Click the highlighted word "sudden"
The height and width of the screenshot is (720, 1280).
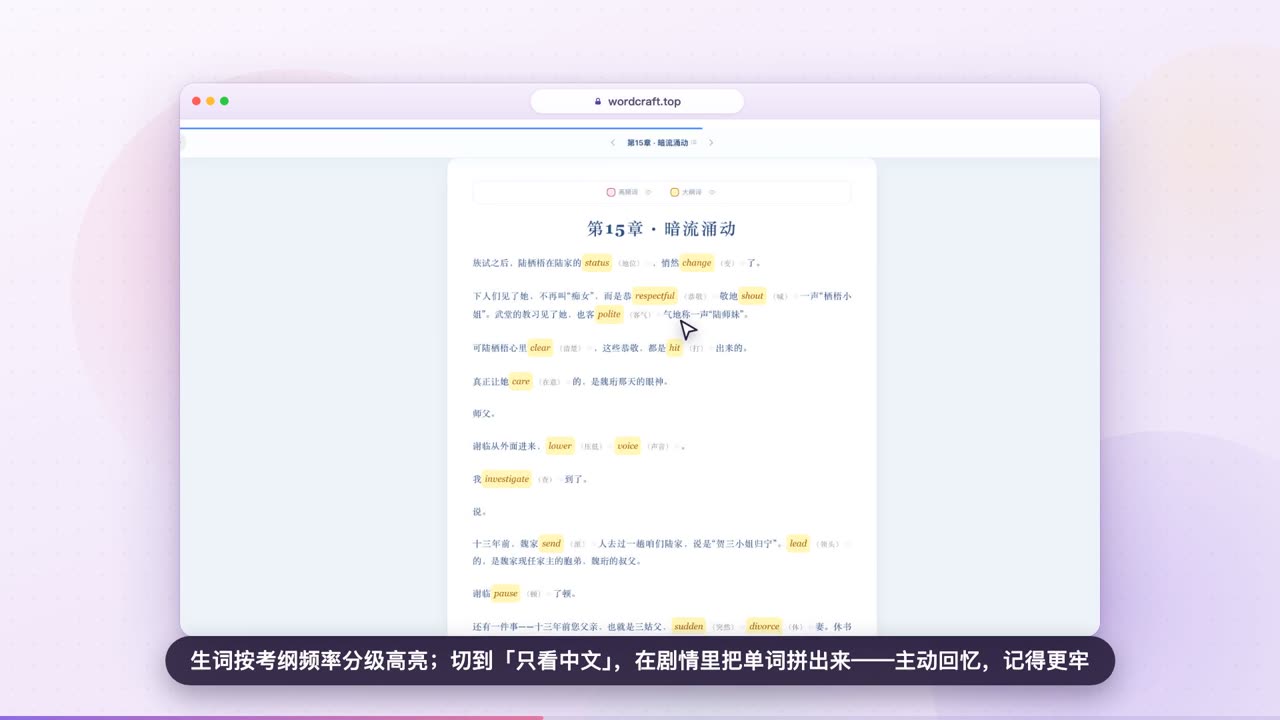689,626
